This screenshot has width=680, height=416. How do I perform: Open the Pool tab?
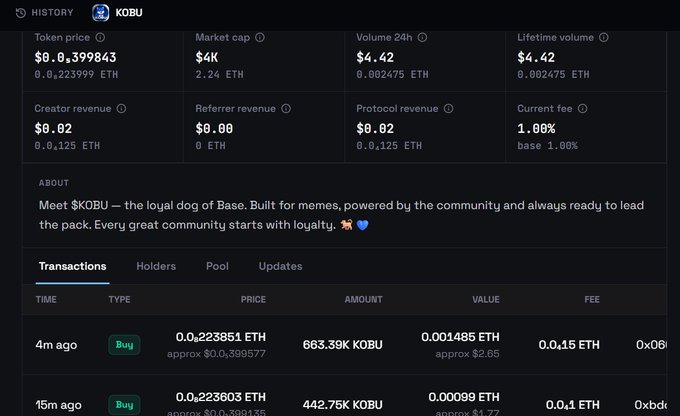tap(217, 266)
